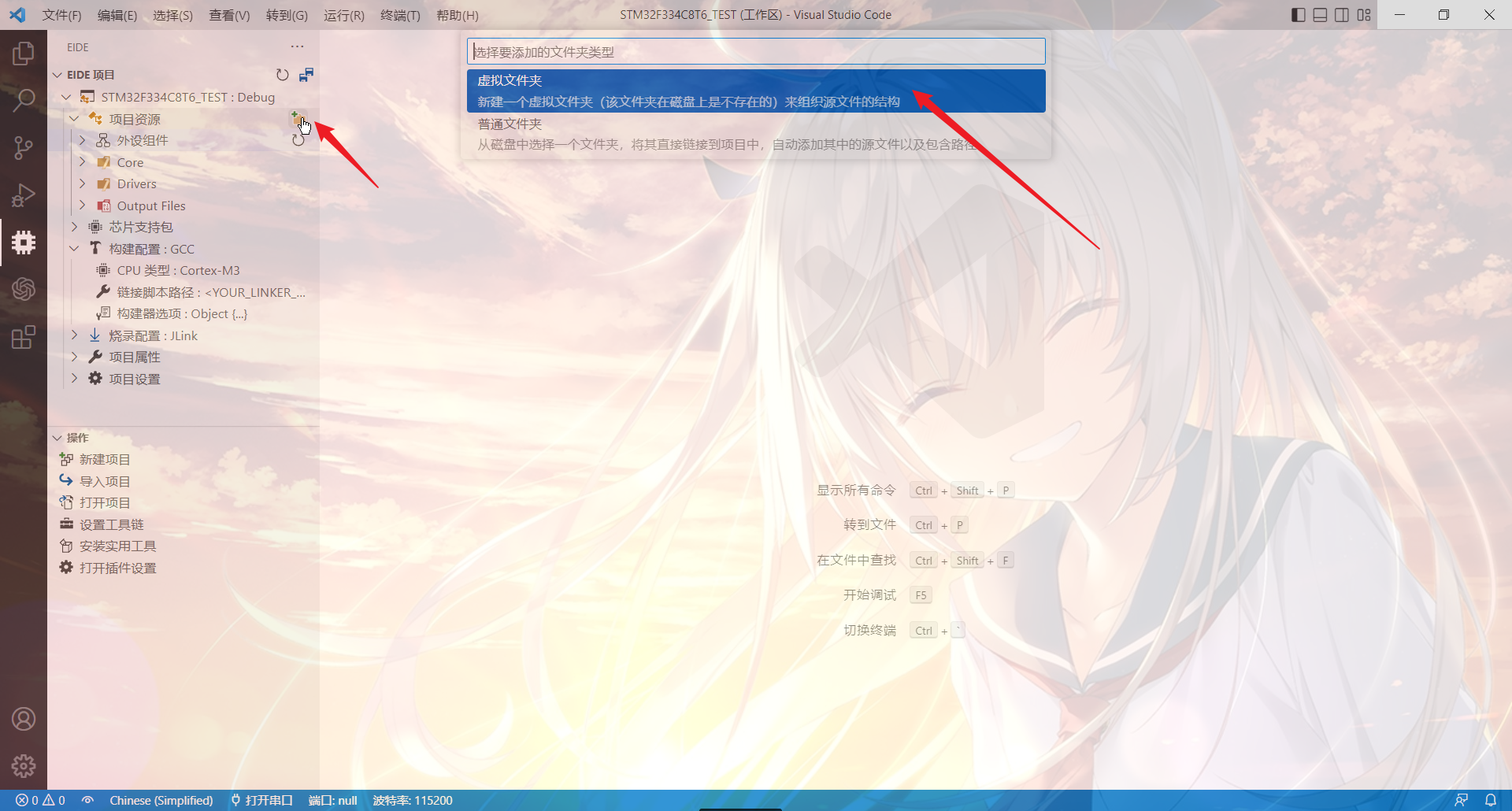Open the 编辑(E) menu
The width and height of the screenshot is (1512, 811).
(117, 15)
